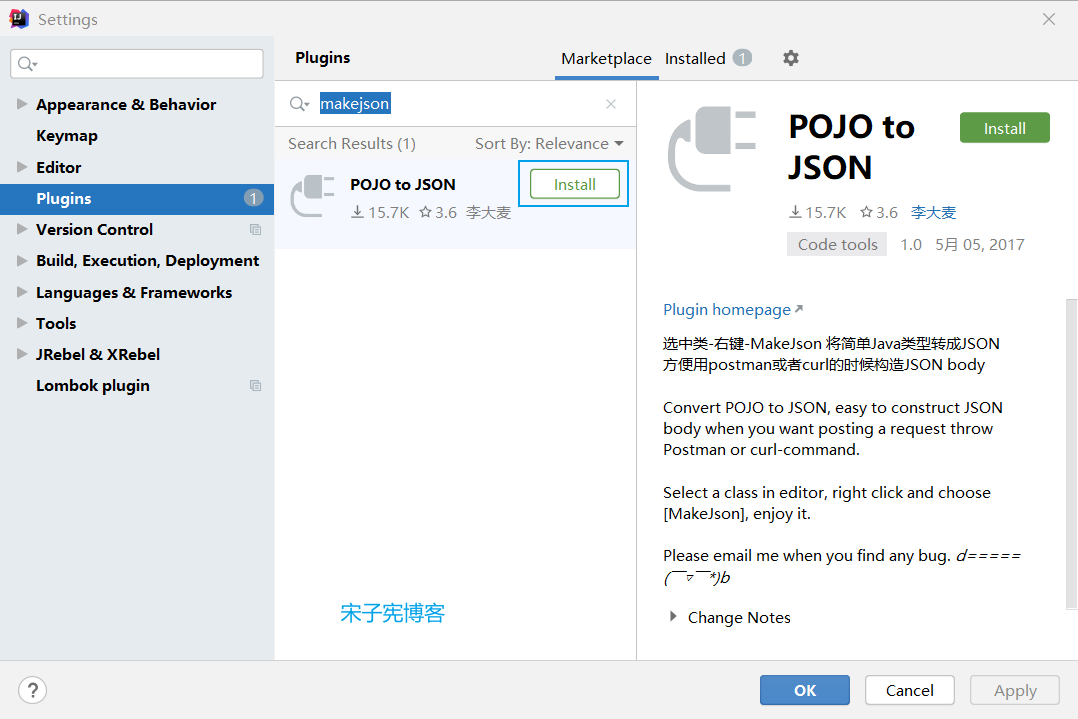This screenshot has width=1078, height=719.
Task: Open the help question mark button
Action: (32, 690)
